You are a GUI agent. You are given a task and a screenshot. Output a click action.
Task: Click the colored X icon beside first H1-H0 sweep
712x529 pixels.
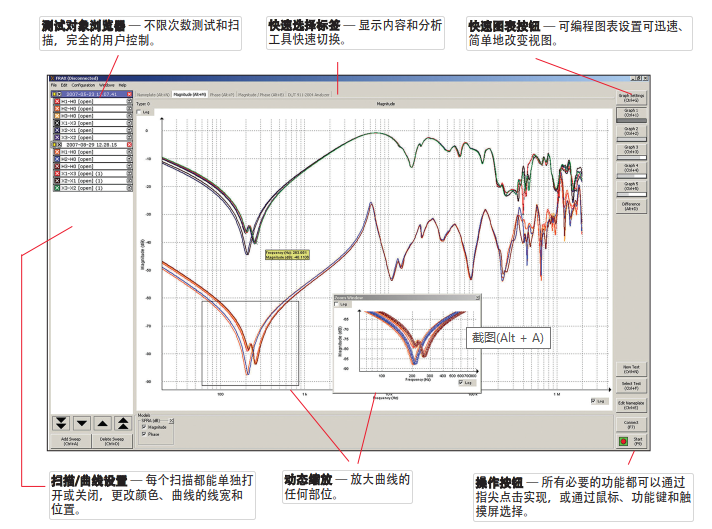pos(56,101)
